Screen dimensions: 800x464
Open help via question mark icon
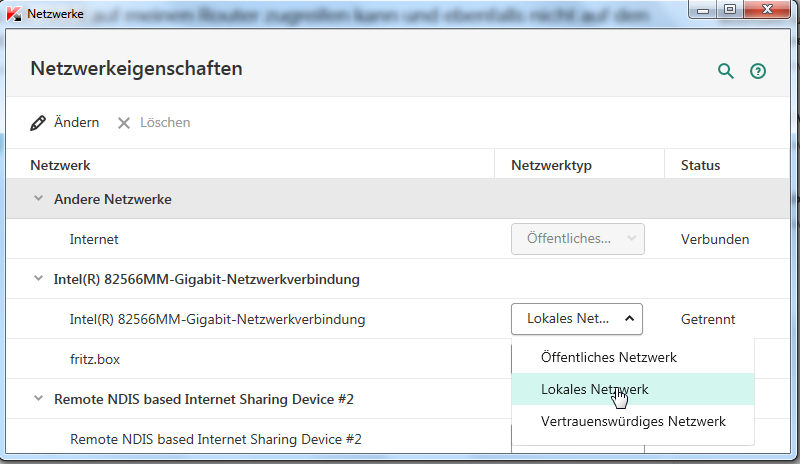click(x=758, y=71)
